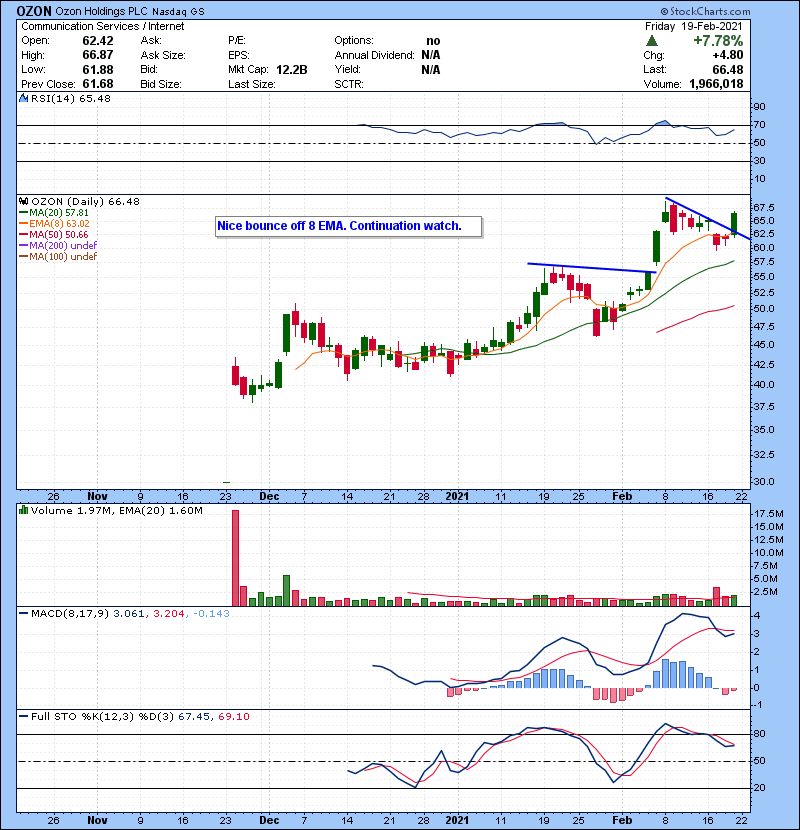Click the '2021' label on the price chart date axis
800x830 pixels.
pos(457,496)
